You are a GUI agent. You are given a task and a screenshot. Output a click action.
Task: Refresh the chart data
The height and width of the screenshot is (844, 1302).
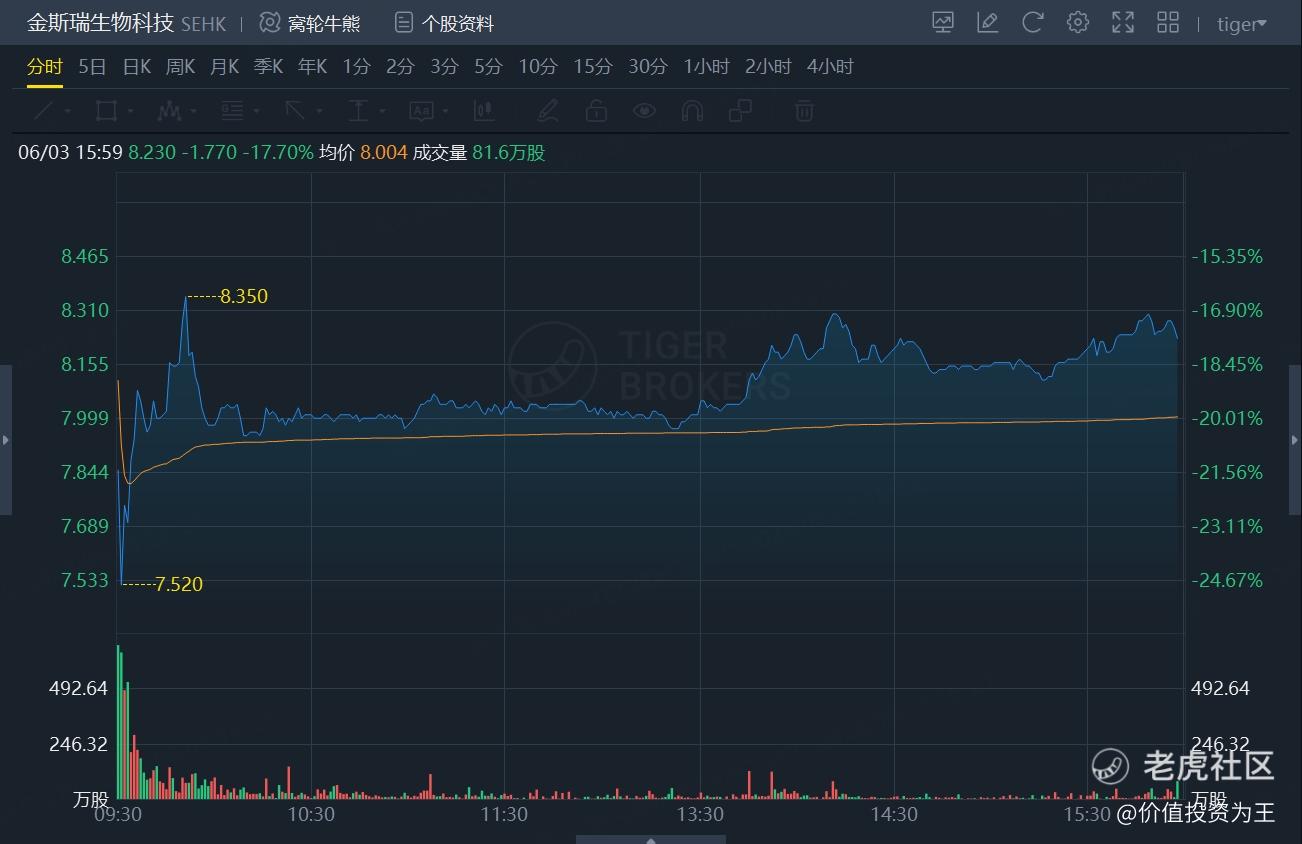(1033, 22)
